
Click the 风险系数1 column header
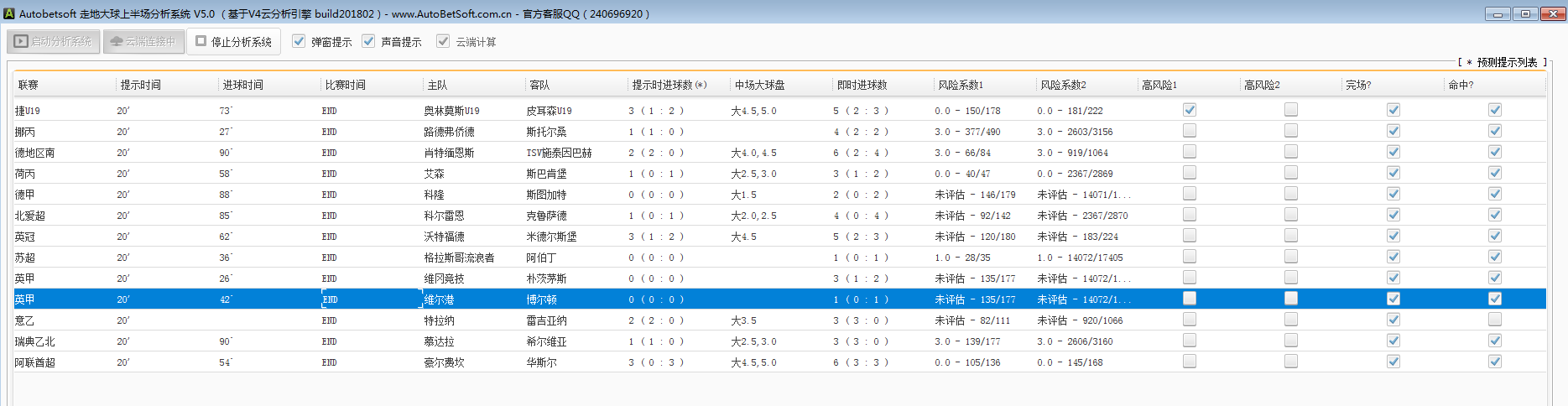pyautogui.click(x=961, y=85)
